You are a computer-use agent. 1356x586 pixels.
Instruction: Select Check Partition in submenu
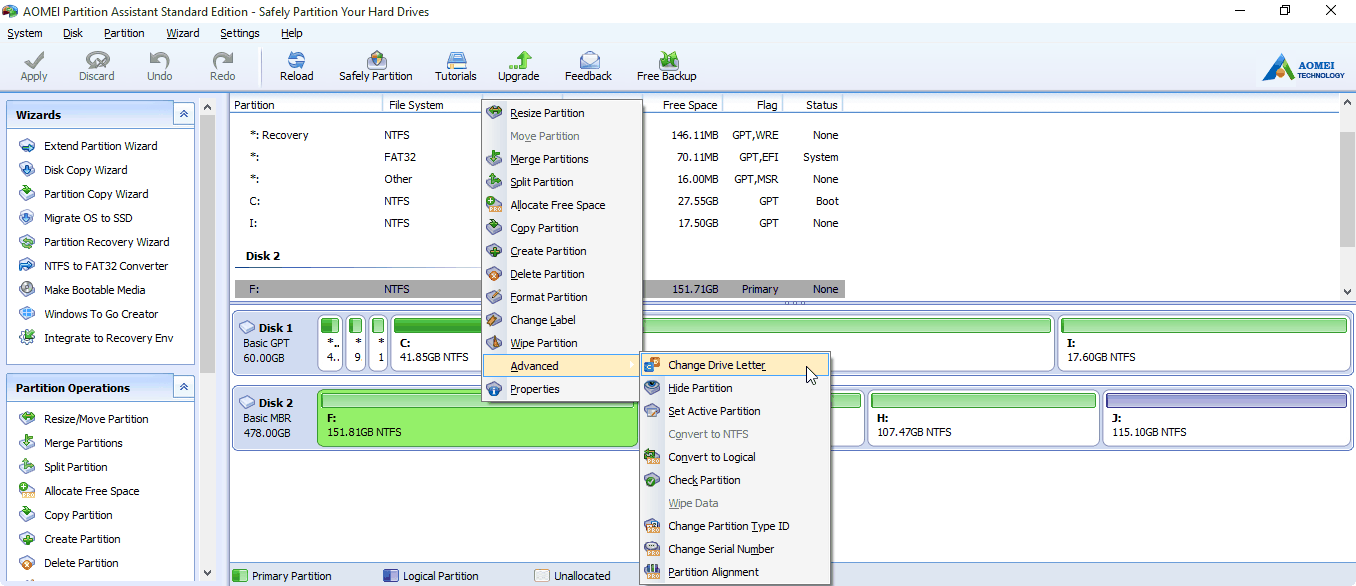(735, 480)
